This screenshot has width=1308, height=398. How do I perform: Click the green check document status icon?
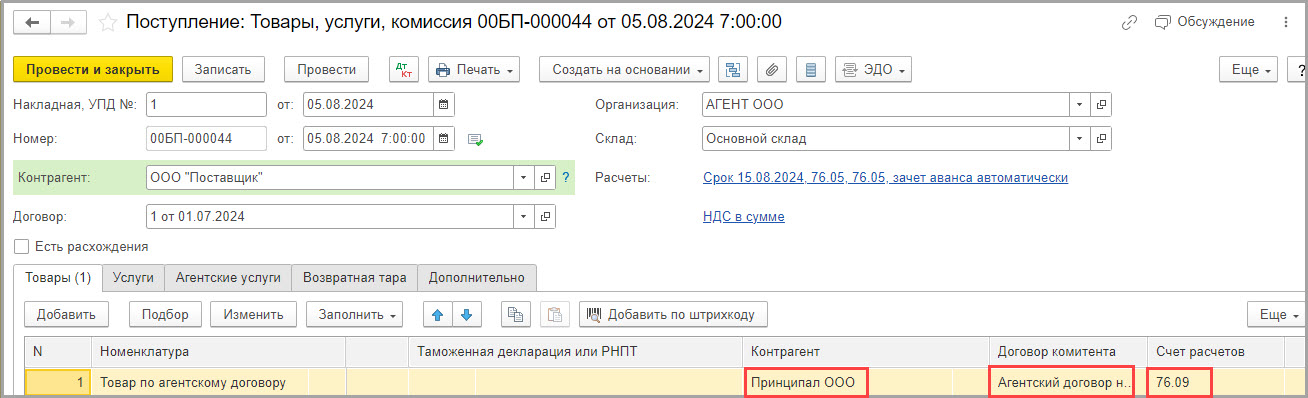click(476, 139)
